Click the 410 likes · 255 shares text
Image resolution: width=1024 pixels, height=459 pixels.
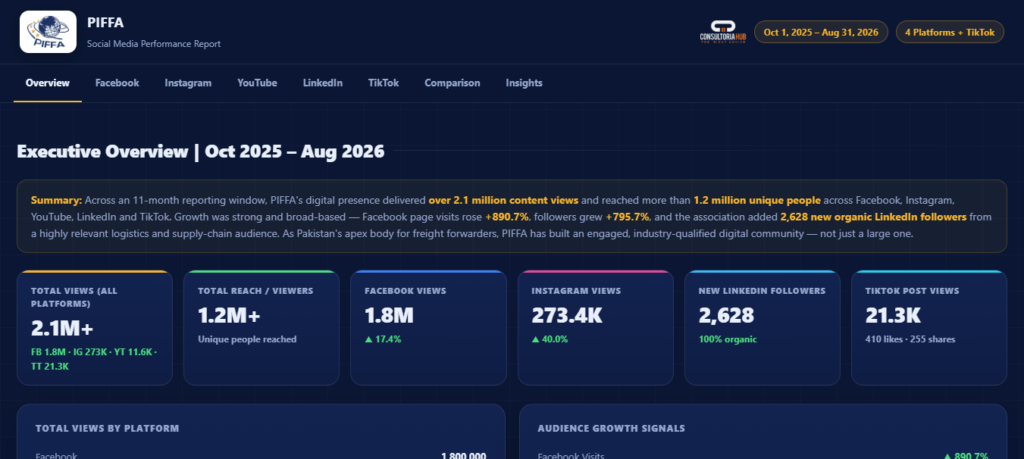point(910,340)
